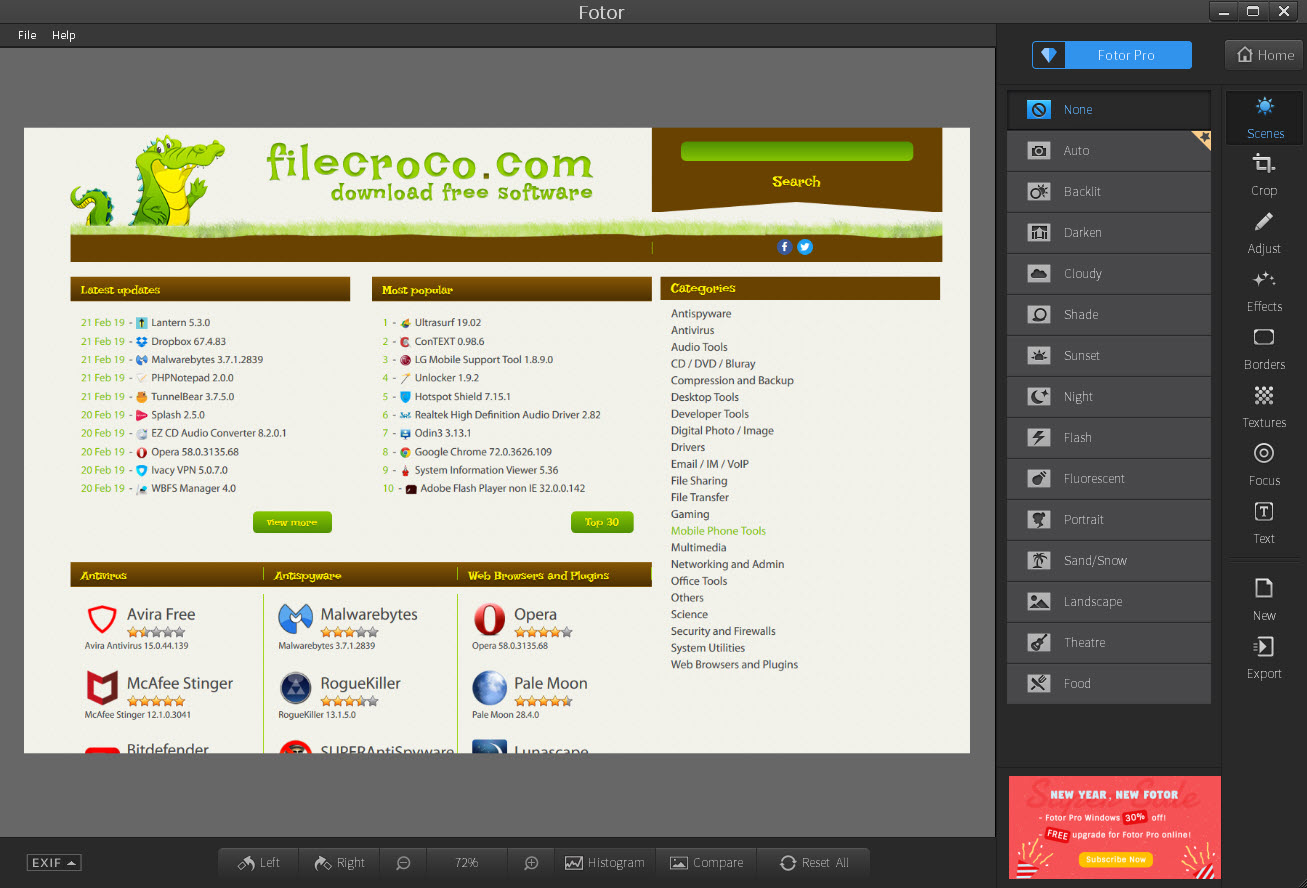Image resolution: width=1307 pixels, height=888 pixels.
Task: Open the Borders tool
Action: (1264, 347)
